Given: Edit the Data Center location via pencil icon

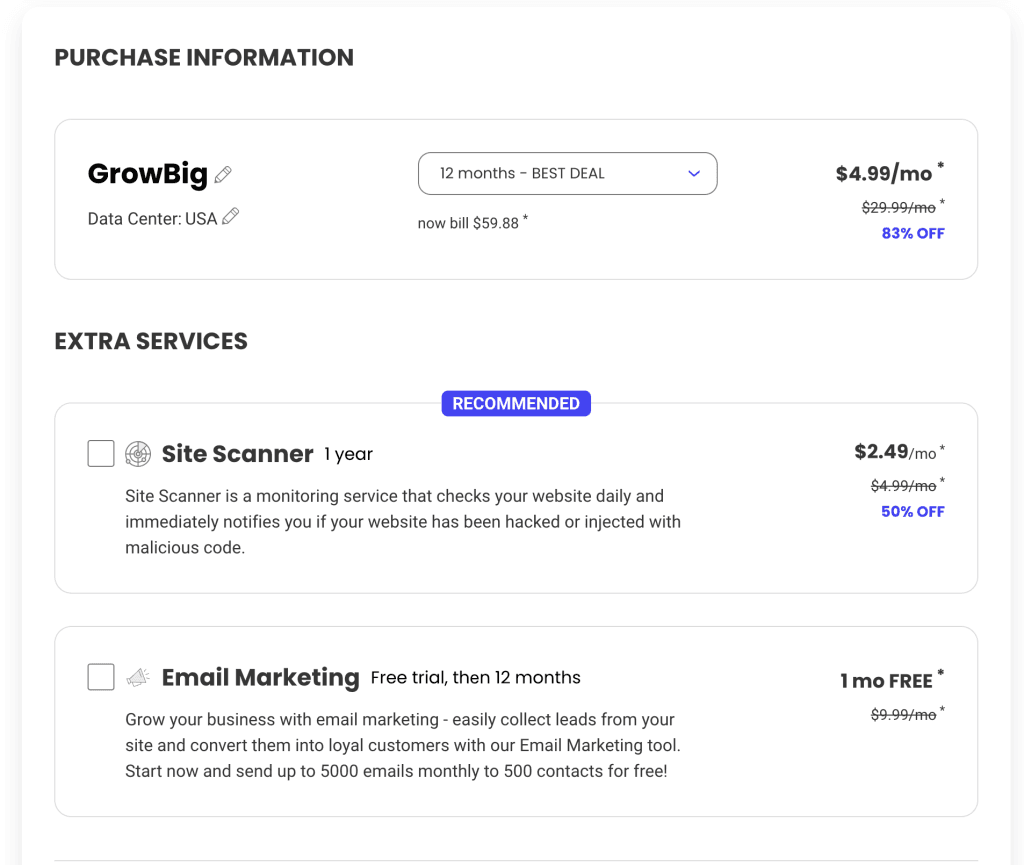Looking at the screenshot, I should pos(231,217).
